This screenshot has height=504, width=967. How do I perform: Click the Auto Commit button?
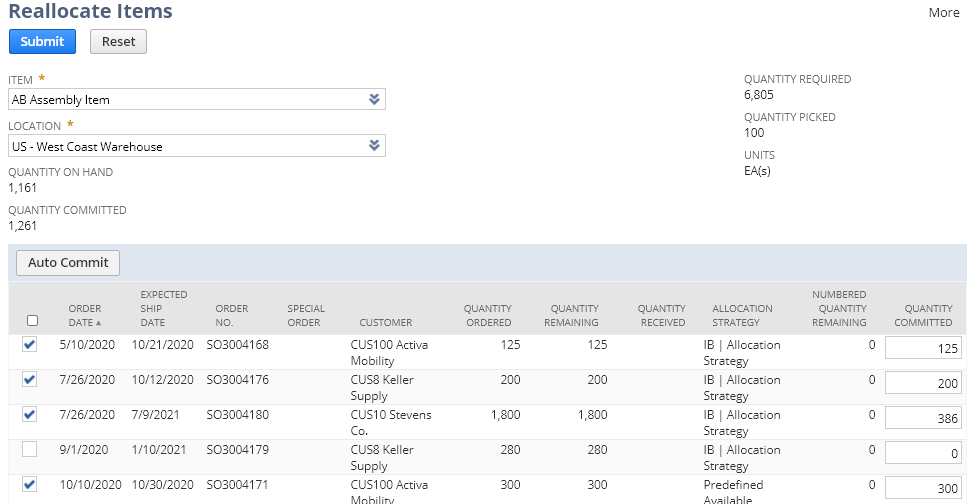68,263
